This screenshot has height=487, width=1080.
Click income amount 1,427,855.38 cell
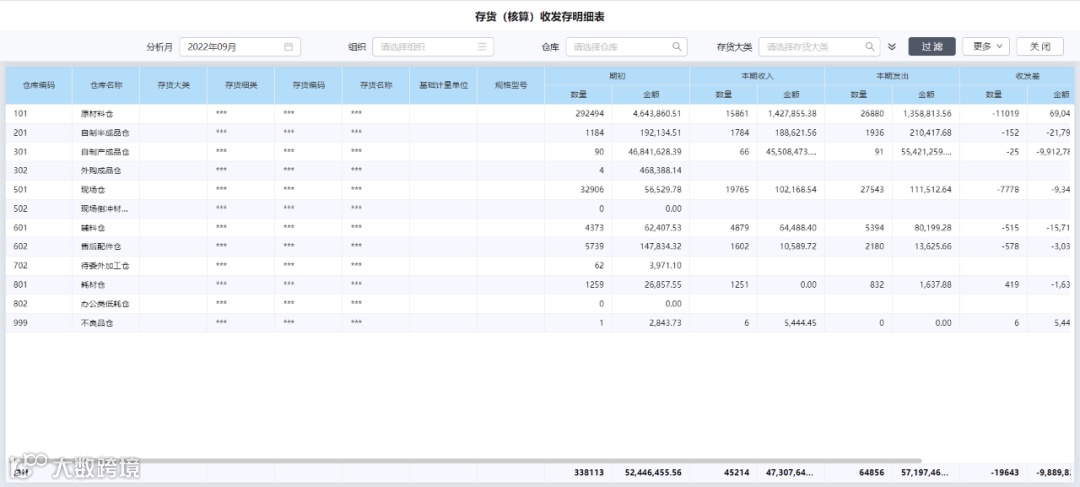(x=791, y=114)
